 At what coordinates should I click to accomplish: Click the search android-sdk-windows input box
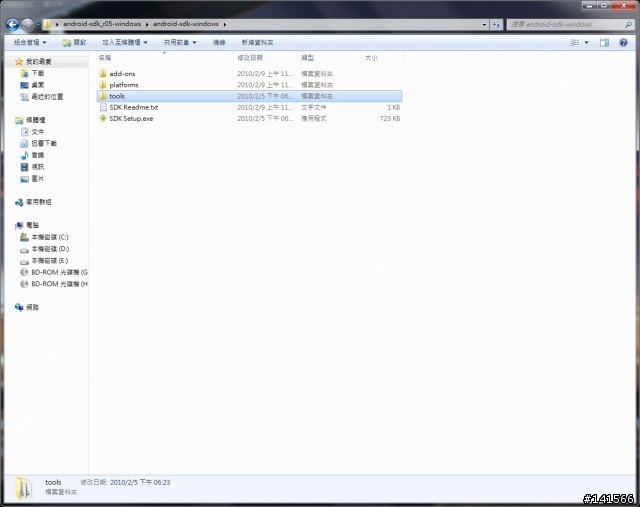click(566, 24)
